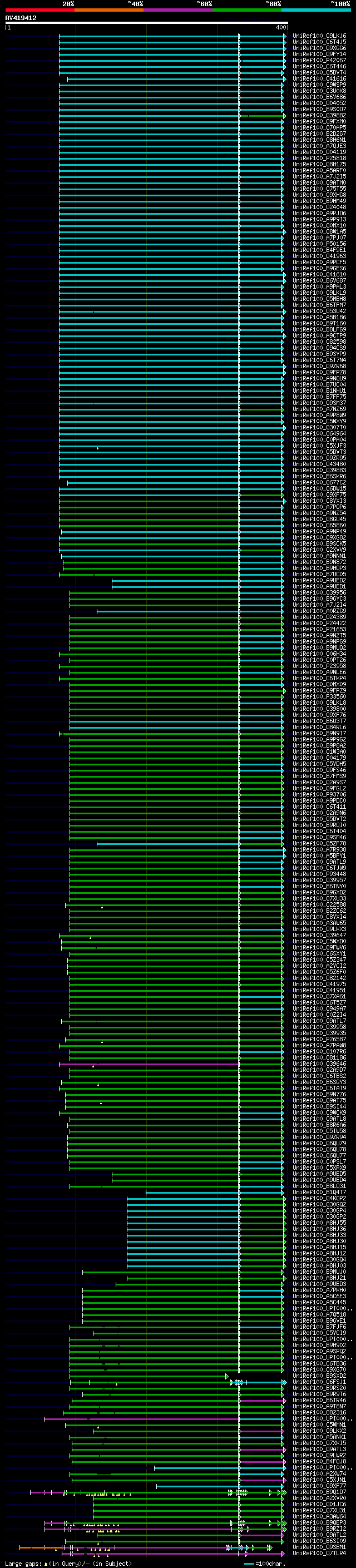Click the green alignment segment of Q39882
356x1568 pixels.
point(264,116)
